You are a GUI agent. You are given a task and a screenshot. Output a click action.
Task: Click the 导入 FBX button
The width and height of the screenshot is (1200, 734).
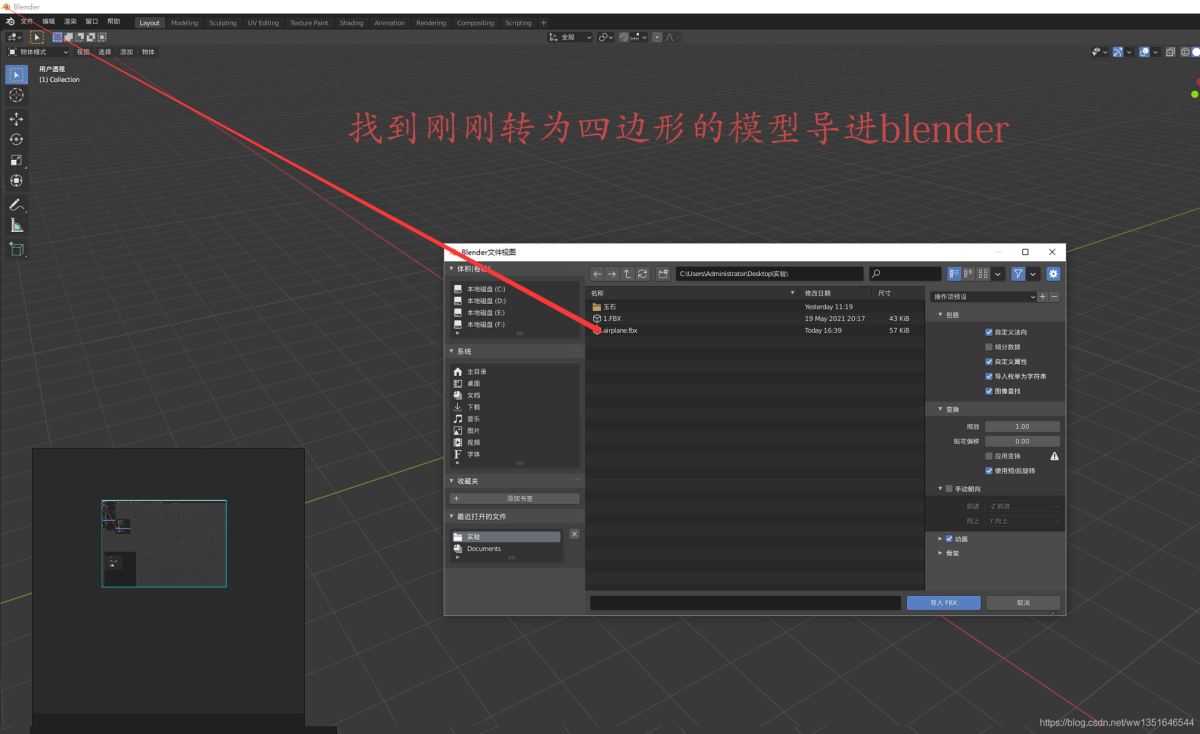[x=944, y=603]
